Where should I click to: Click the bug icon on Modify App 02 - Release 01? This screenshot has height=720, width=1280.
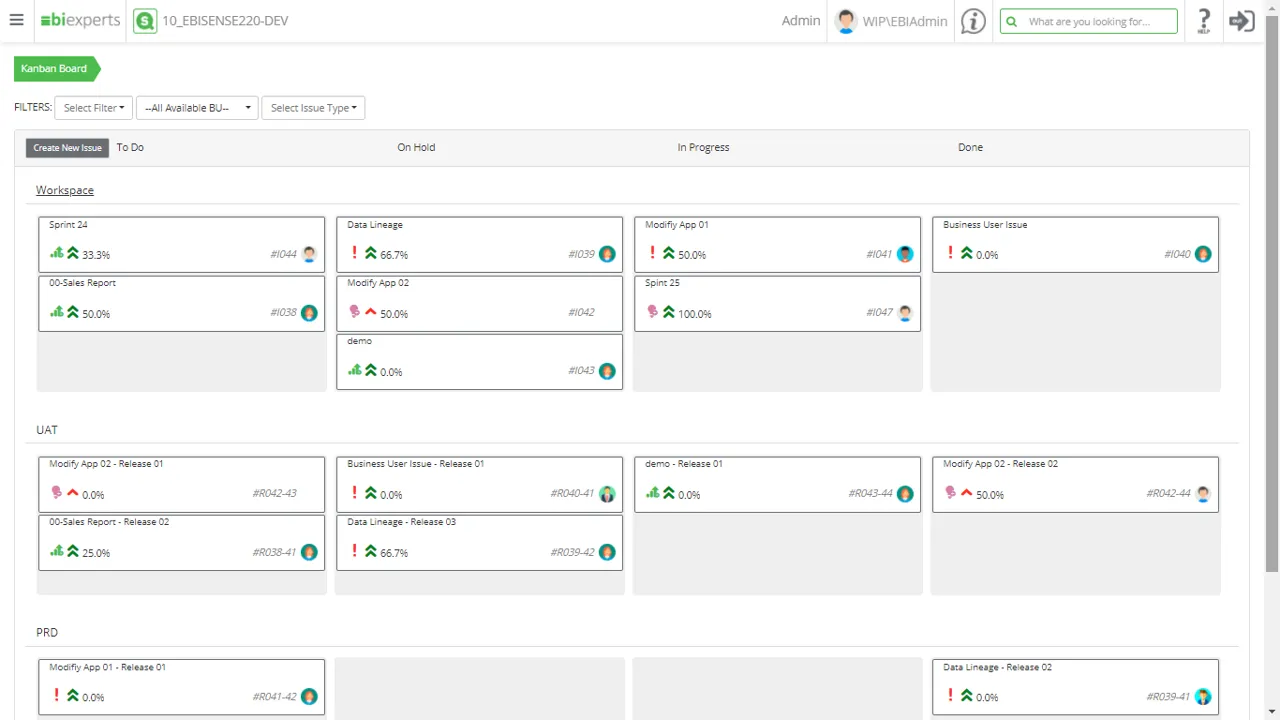pos(56,492)
